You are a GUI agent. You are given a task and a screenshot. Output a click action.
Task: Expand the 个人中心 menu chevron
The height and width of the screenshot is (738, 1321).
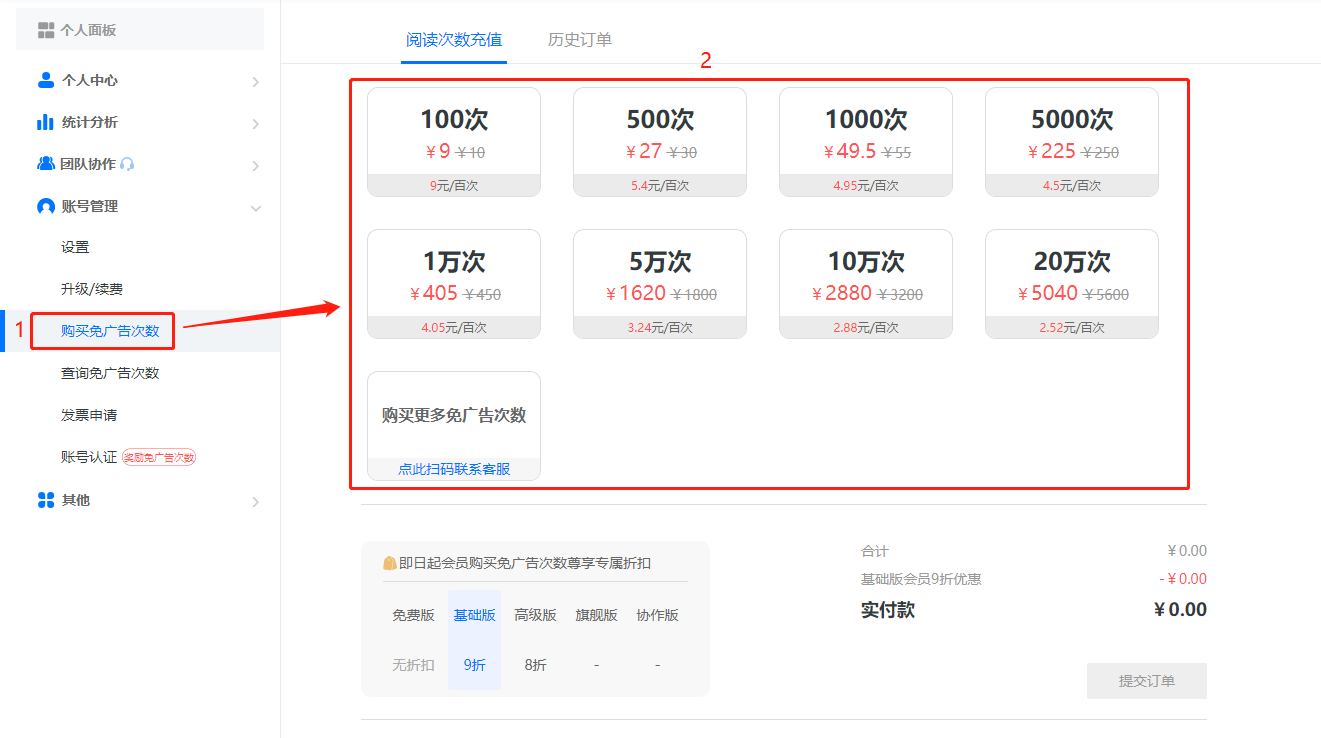click(x=255, y=81)
